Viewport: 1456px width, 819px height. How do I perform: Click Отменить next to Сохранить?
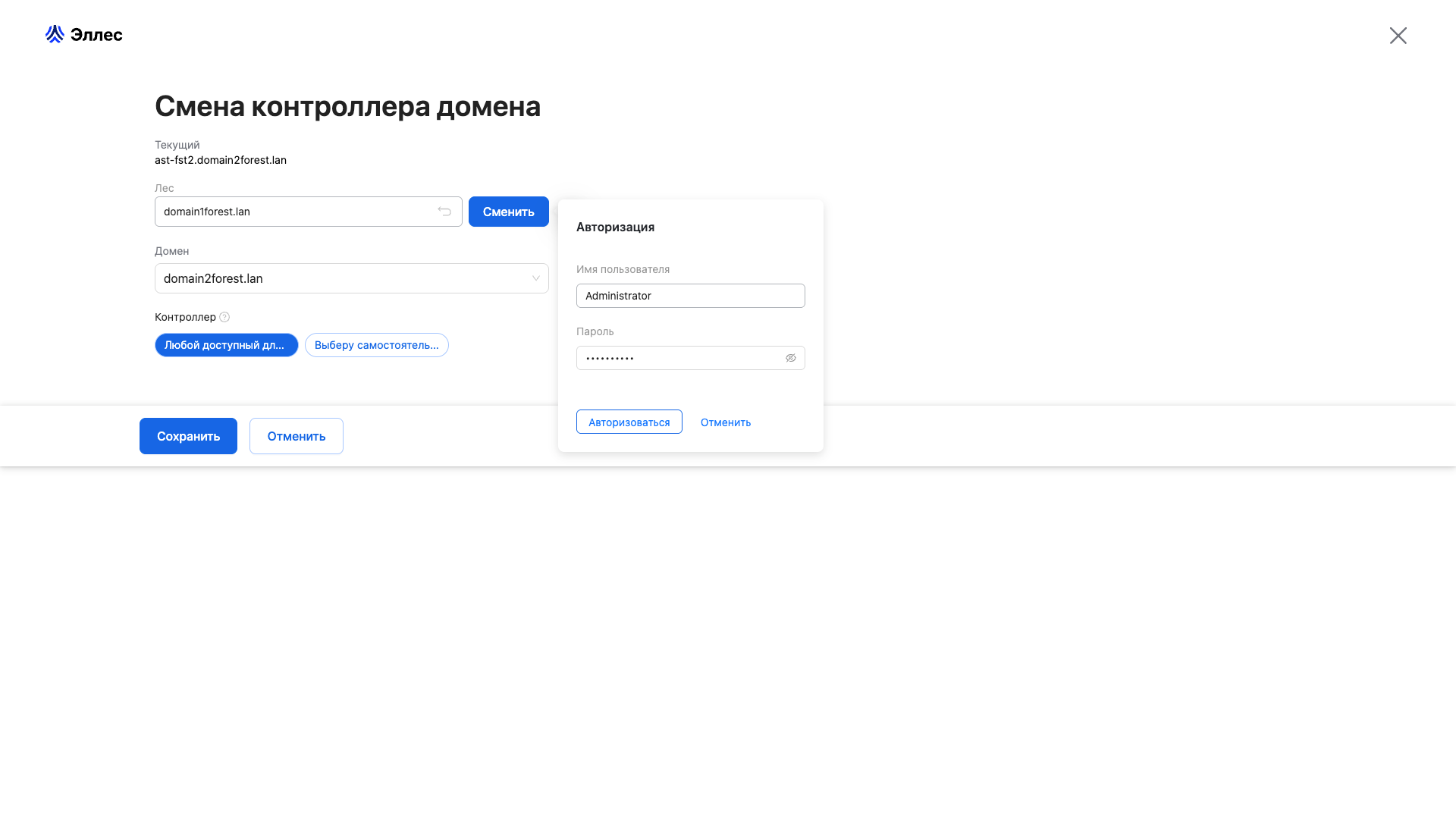[x=296, y=436]
